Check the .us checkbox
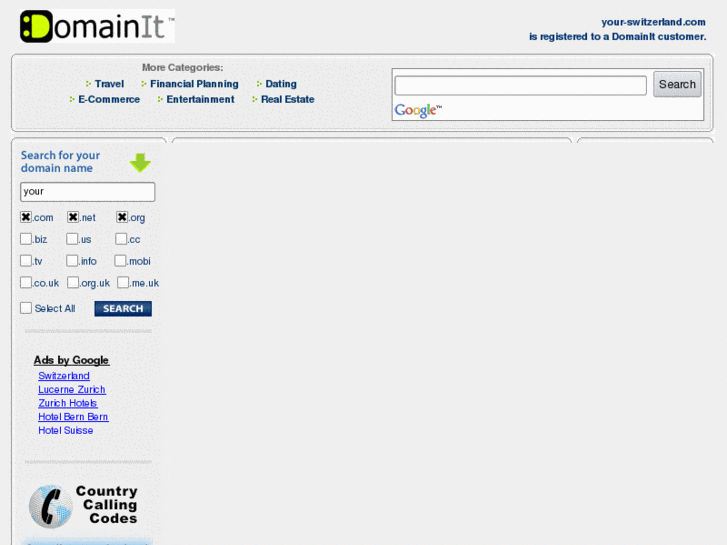 [x=72, y=239]
